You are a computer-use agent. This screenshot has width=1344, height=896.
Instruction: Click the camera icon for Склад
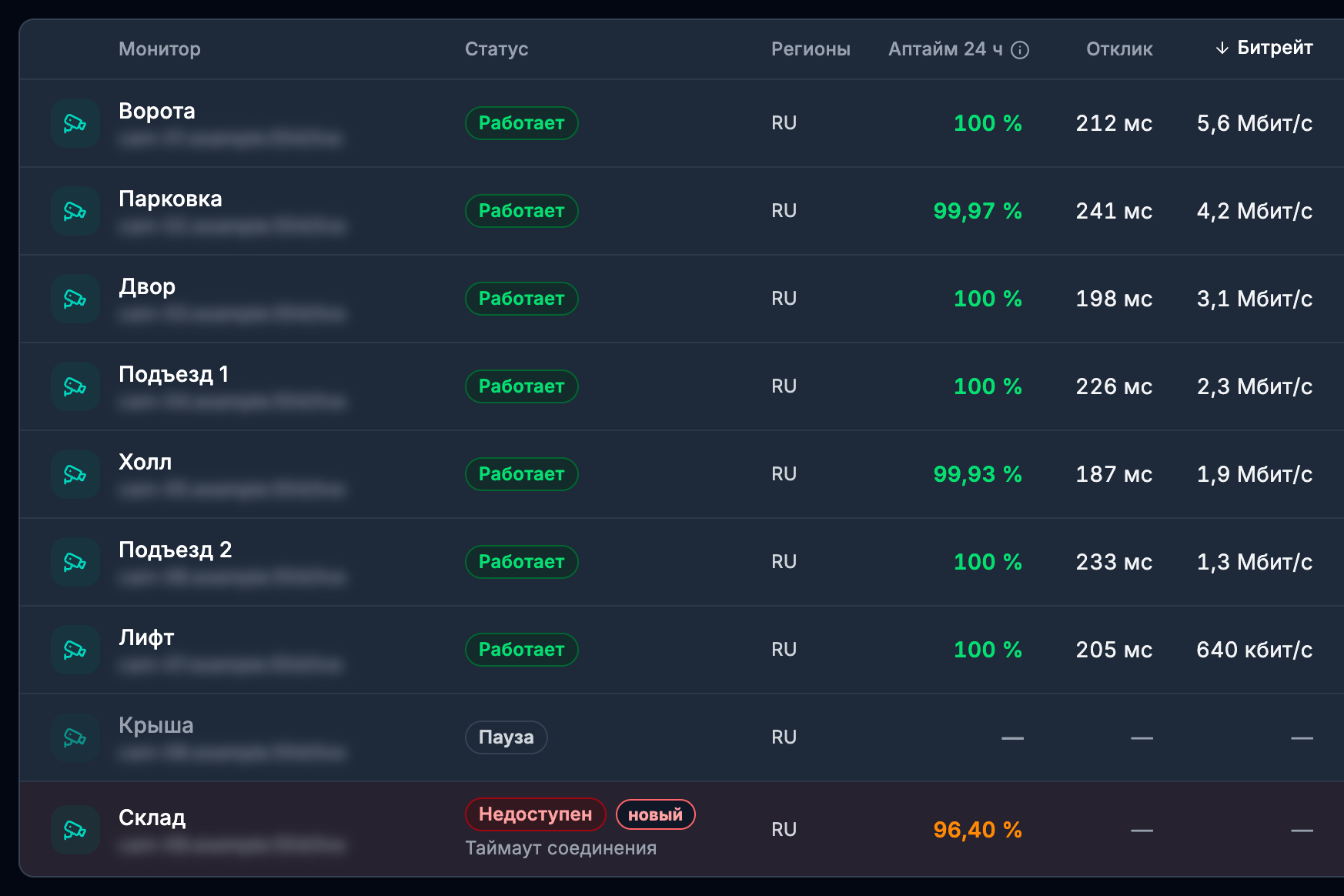pos(75,830)
